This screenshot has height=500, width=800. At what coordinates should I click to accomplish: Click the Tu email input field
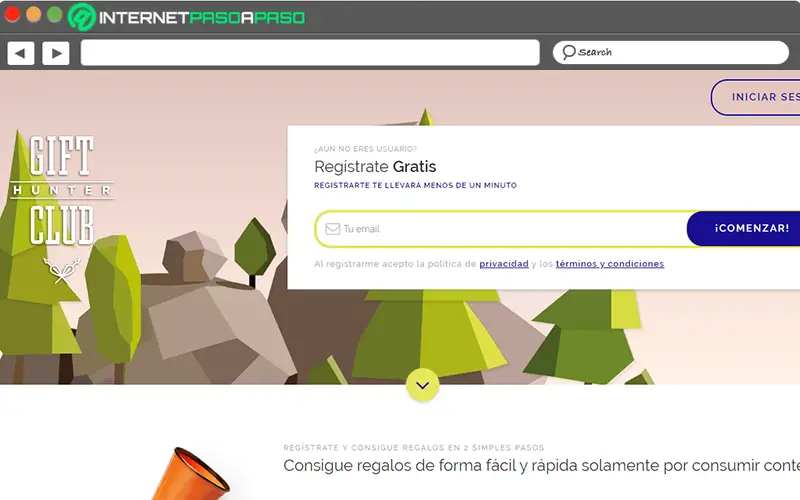pyautogui.click(x=503, y=229)
